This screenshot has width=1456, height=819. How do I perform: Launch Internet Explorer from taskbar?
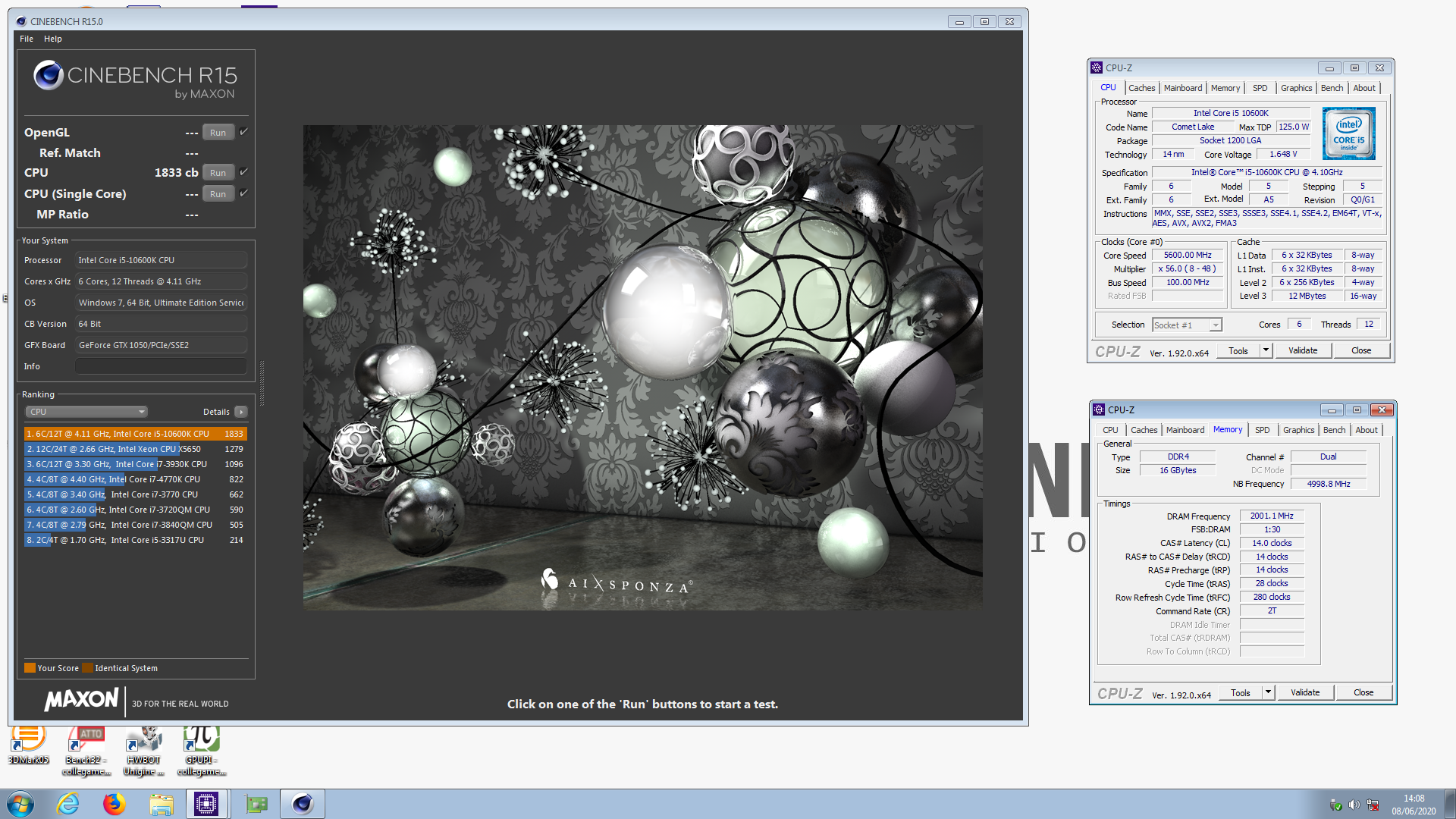[68, 804]
